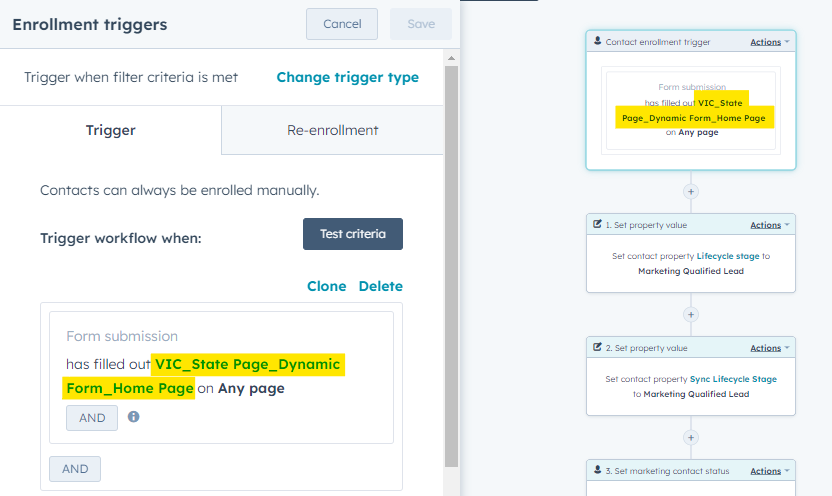The height and width of the screenshot is (496, 832).
Task: Click outer AND button below filter box
Action: (75, 469)
